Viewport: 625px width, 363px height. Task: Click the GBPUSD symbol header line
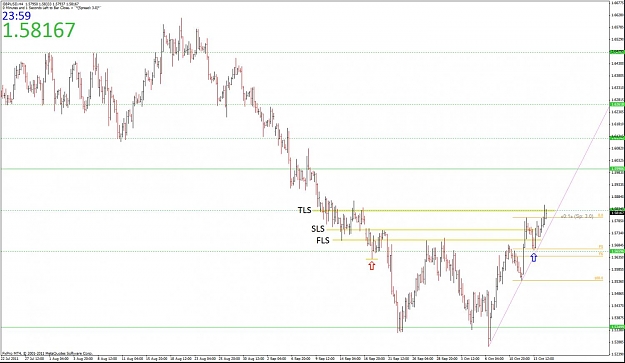(41, 4)
